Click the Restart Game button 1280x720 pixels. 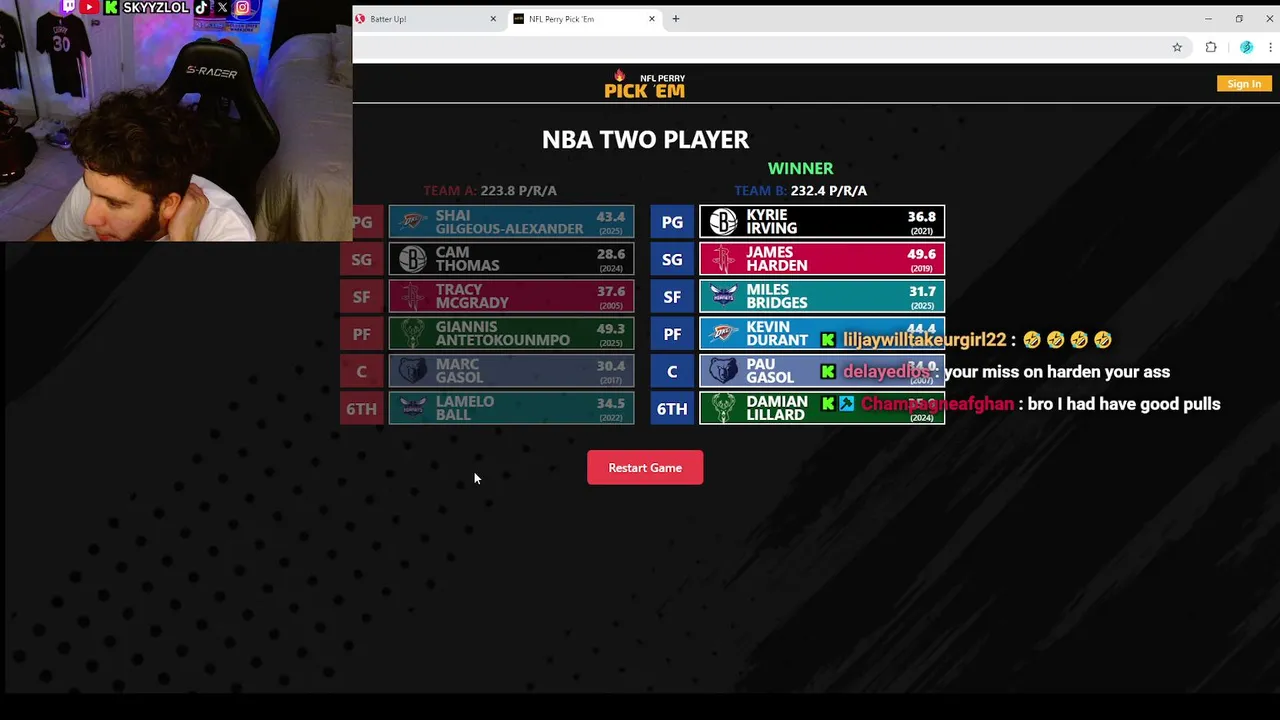[645, 468]
